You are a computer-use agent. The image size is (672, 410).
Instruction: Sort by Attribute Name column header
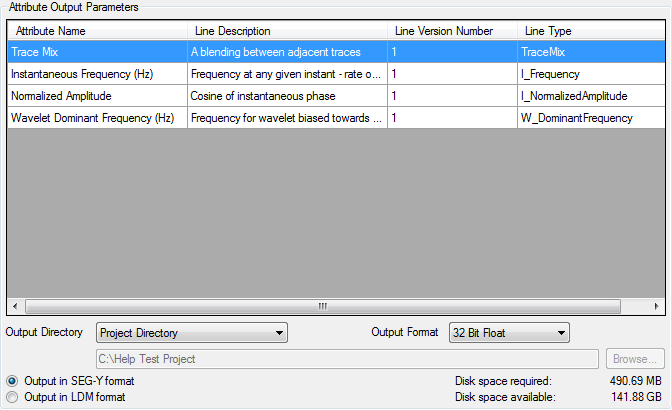(97, 31)
